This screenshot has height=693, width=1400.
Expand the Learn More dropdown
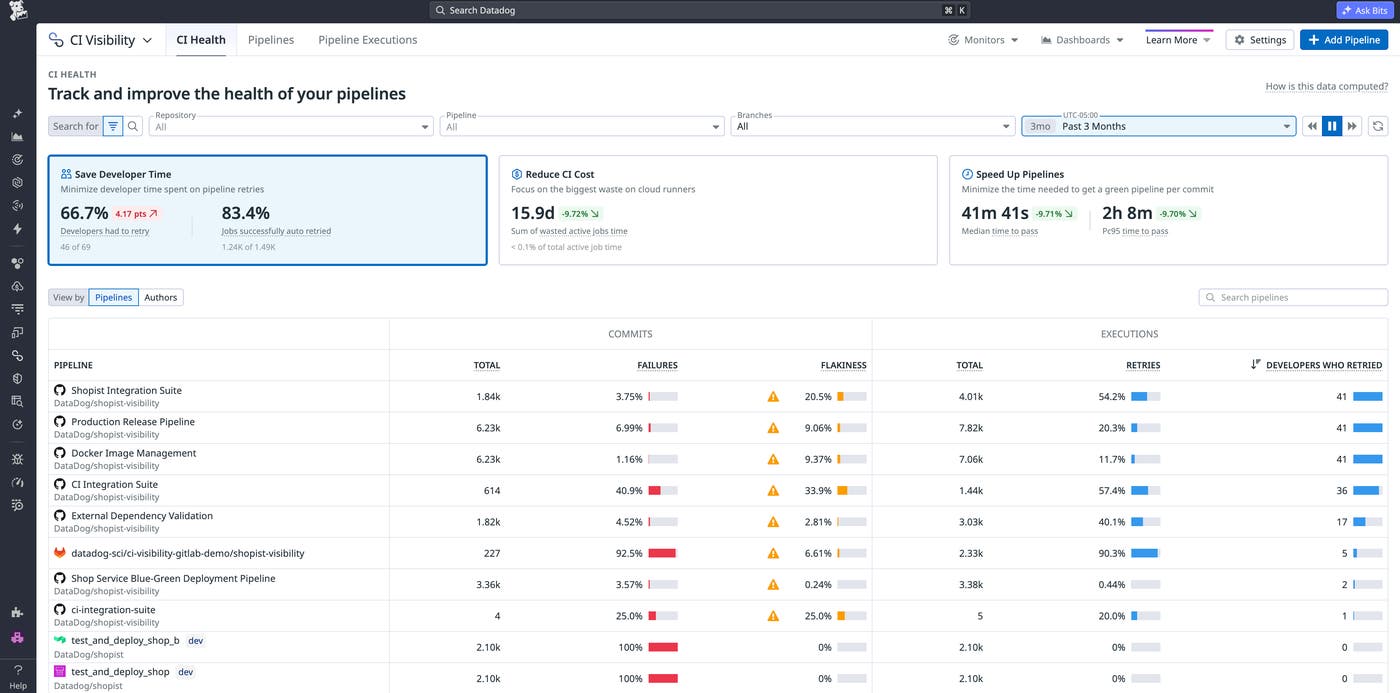click(x=1179, y=40)
